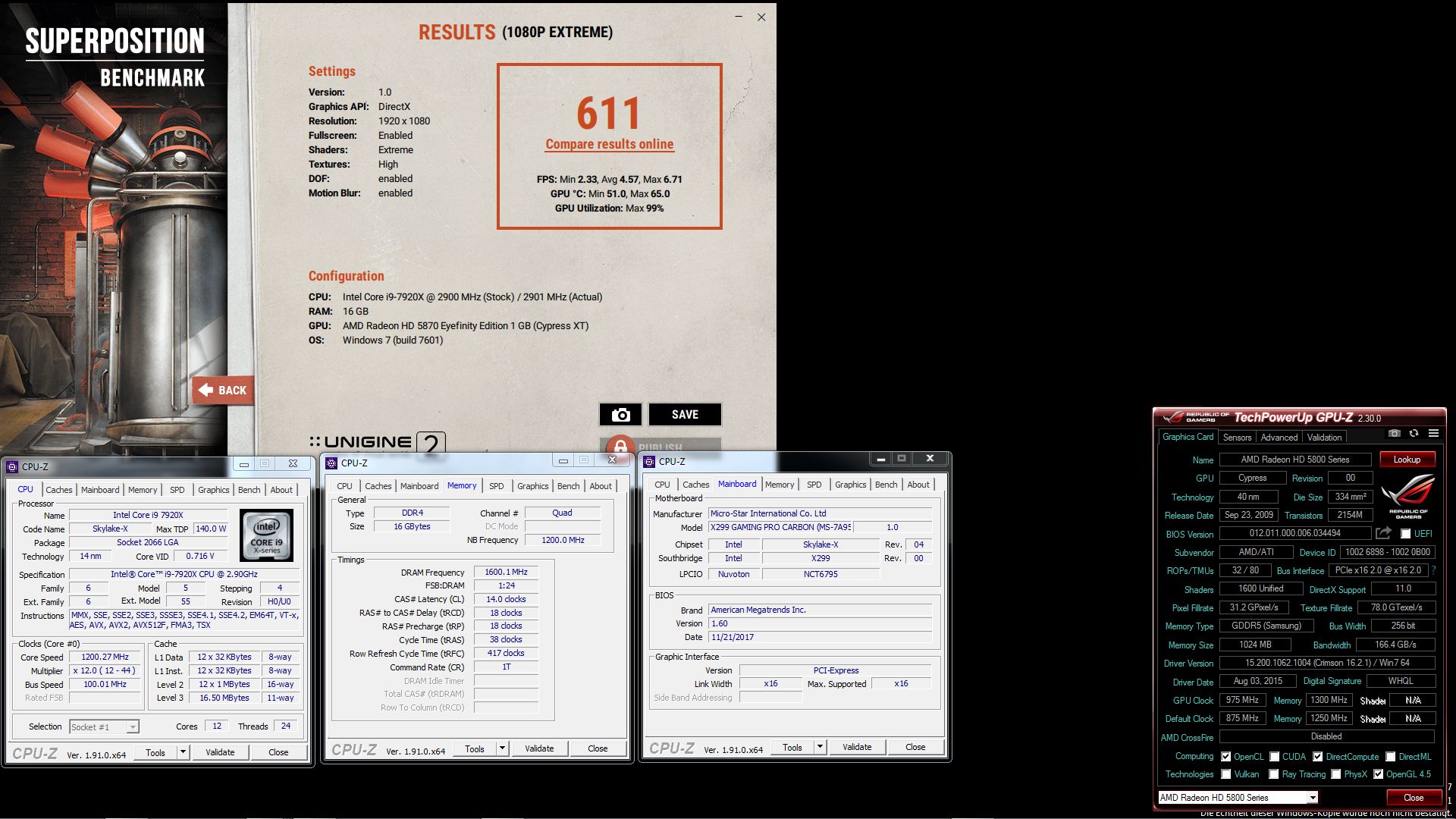Toggle the OpenGL 4.5 checkbox
Screen dimensions: 1456x819
tap(1378, 774)
